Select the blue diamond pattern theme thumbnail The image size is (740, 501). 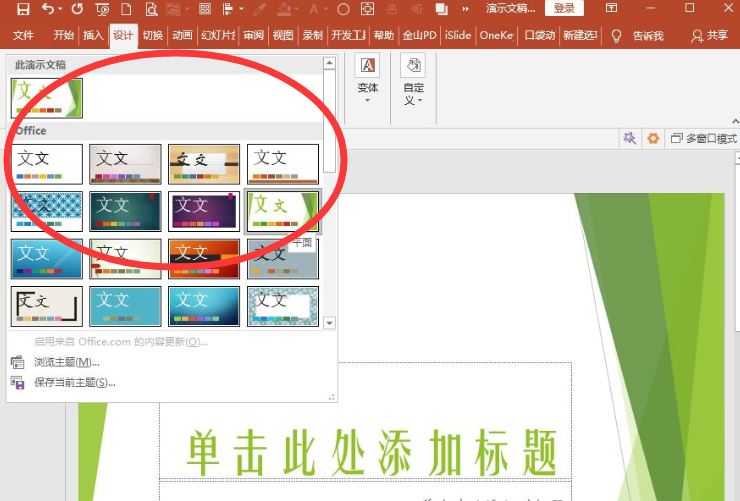[x=47, y=211]
